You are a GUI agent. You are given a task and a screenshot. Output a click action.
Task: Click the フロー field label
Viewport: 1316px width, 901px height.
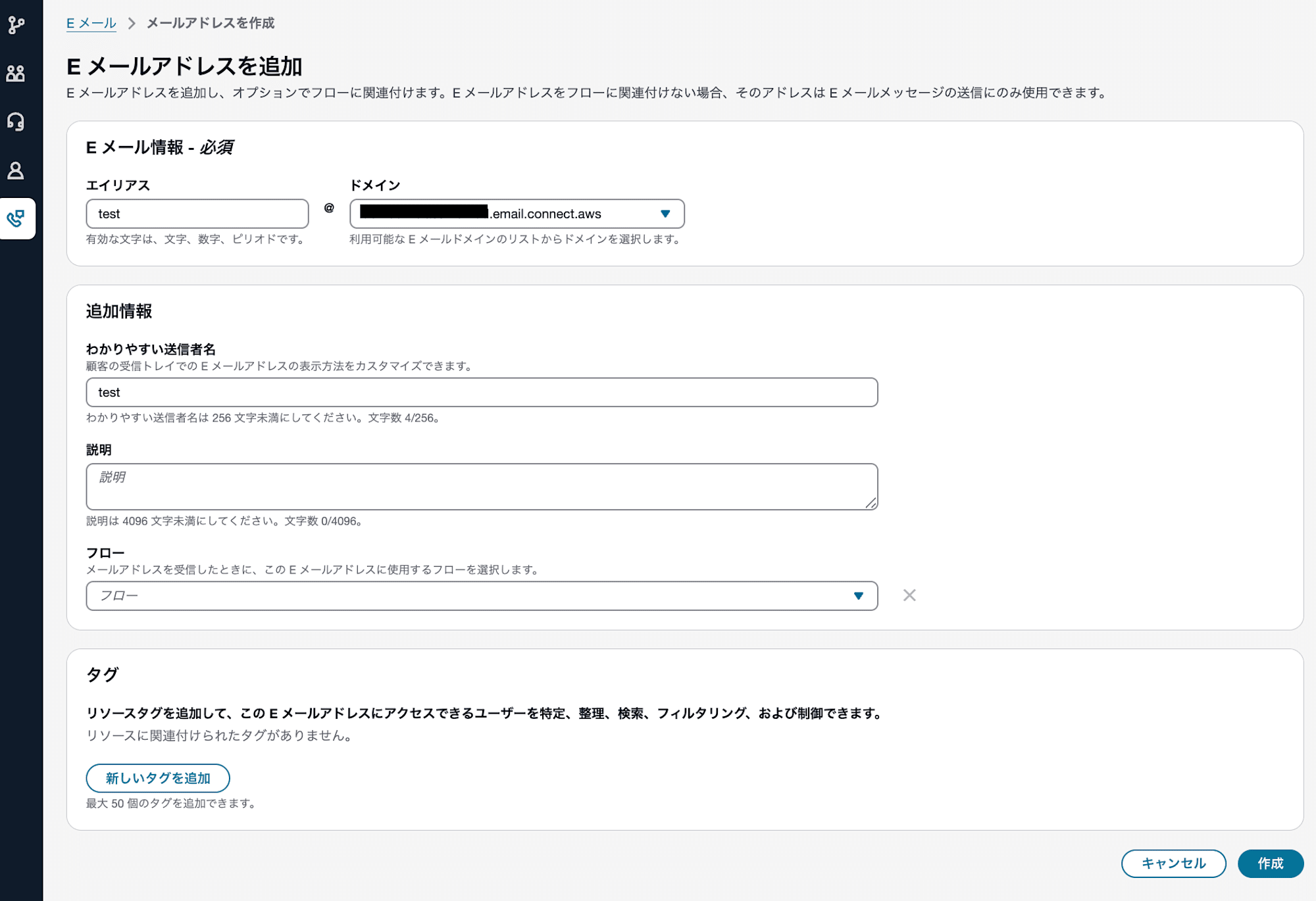pyautogui.click(x=105, y=552)
